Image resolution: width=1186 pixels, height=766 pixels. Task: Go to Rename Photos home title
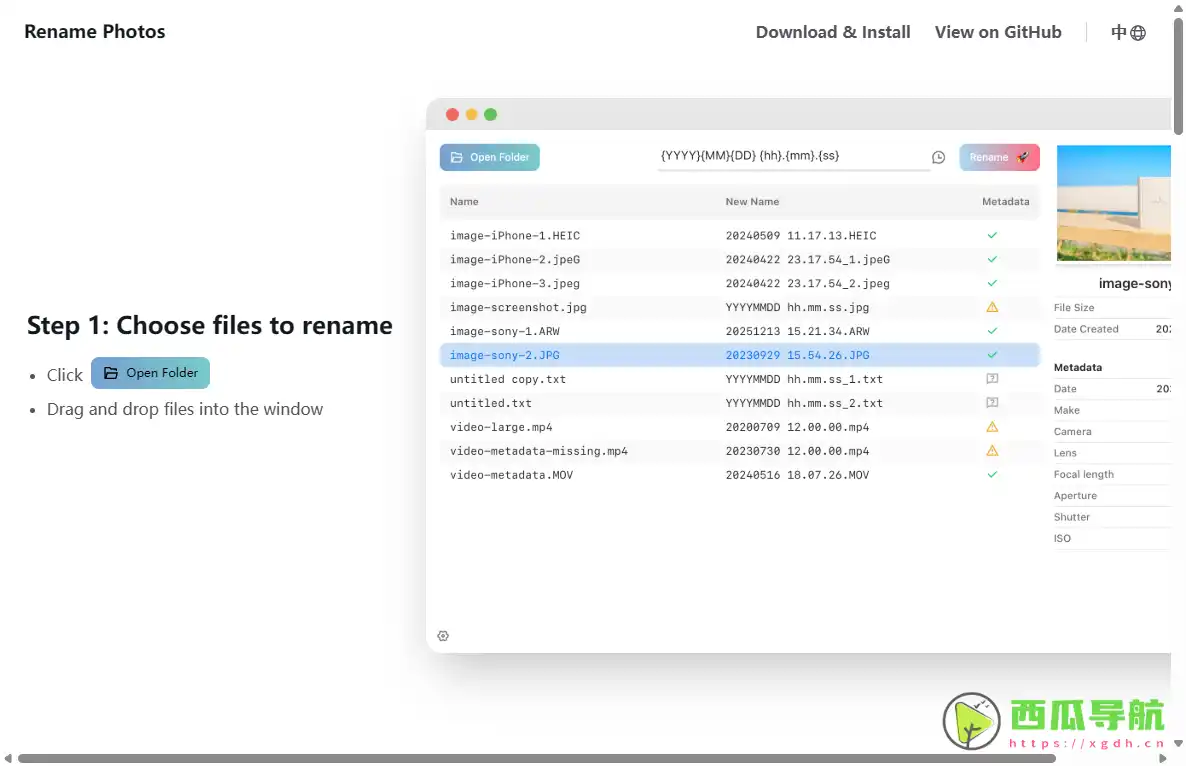coord(95,32)
